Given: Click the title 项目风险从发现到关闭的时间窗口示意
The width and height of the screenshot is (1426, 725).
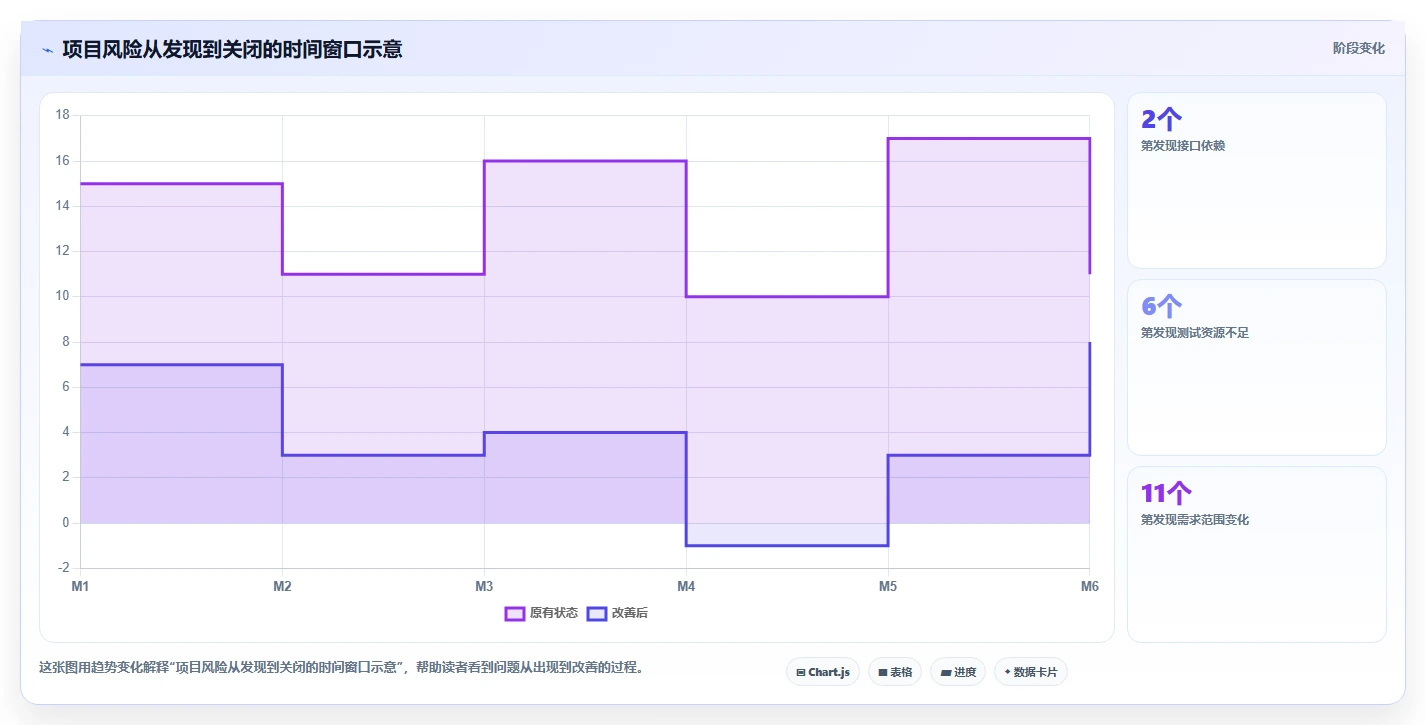Looking at the screenshot, I should click(x=232, y=49).
